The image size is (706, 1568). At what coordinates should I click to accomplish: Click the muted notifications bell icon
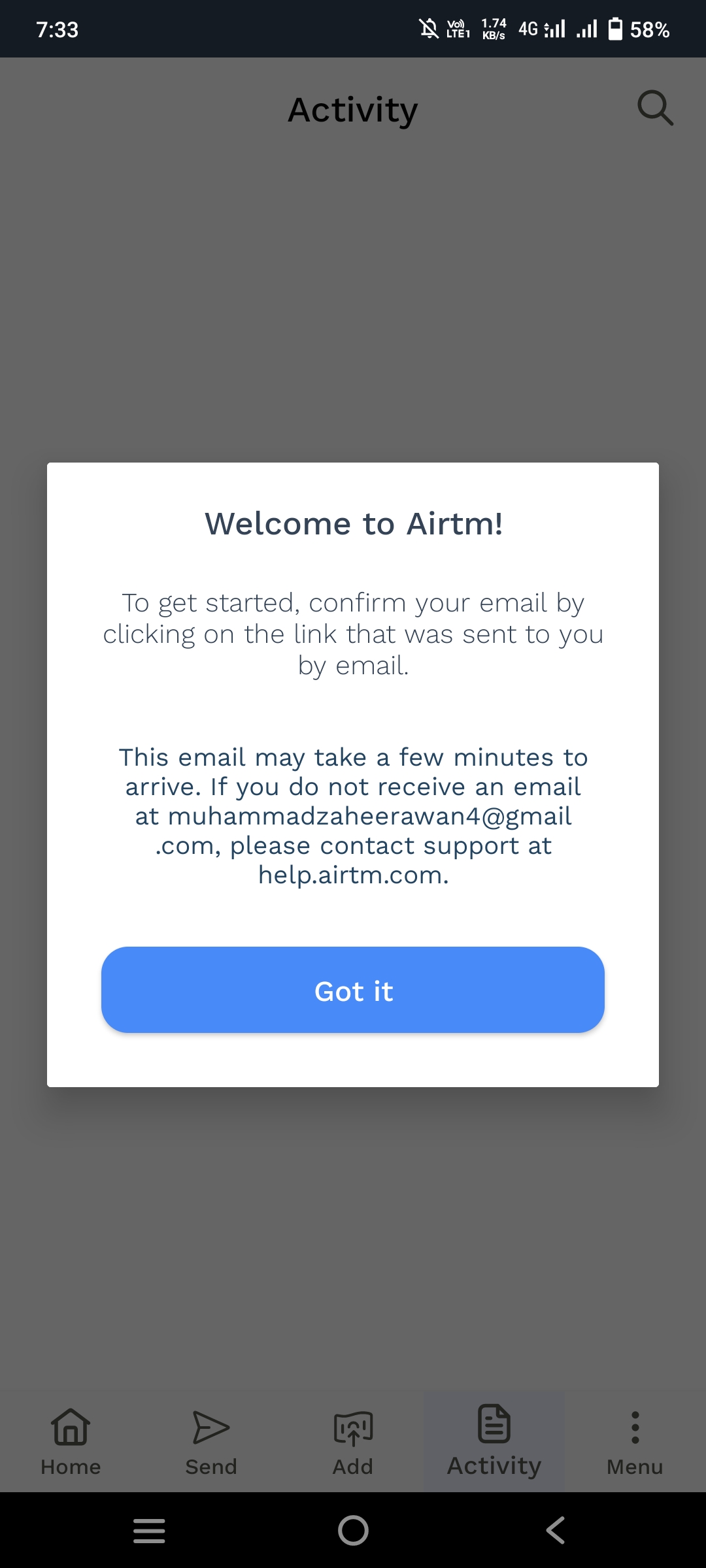click(429, 29)
